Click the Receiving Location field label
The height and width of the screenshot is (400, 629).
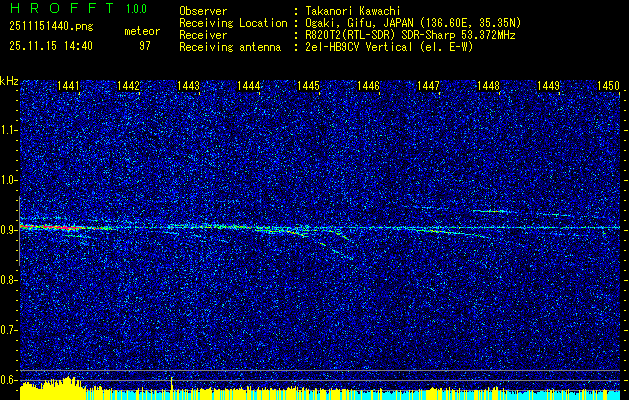coord(233,23)
